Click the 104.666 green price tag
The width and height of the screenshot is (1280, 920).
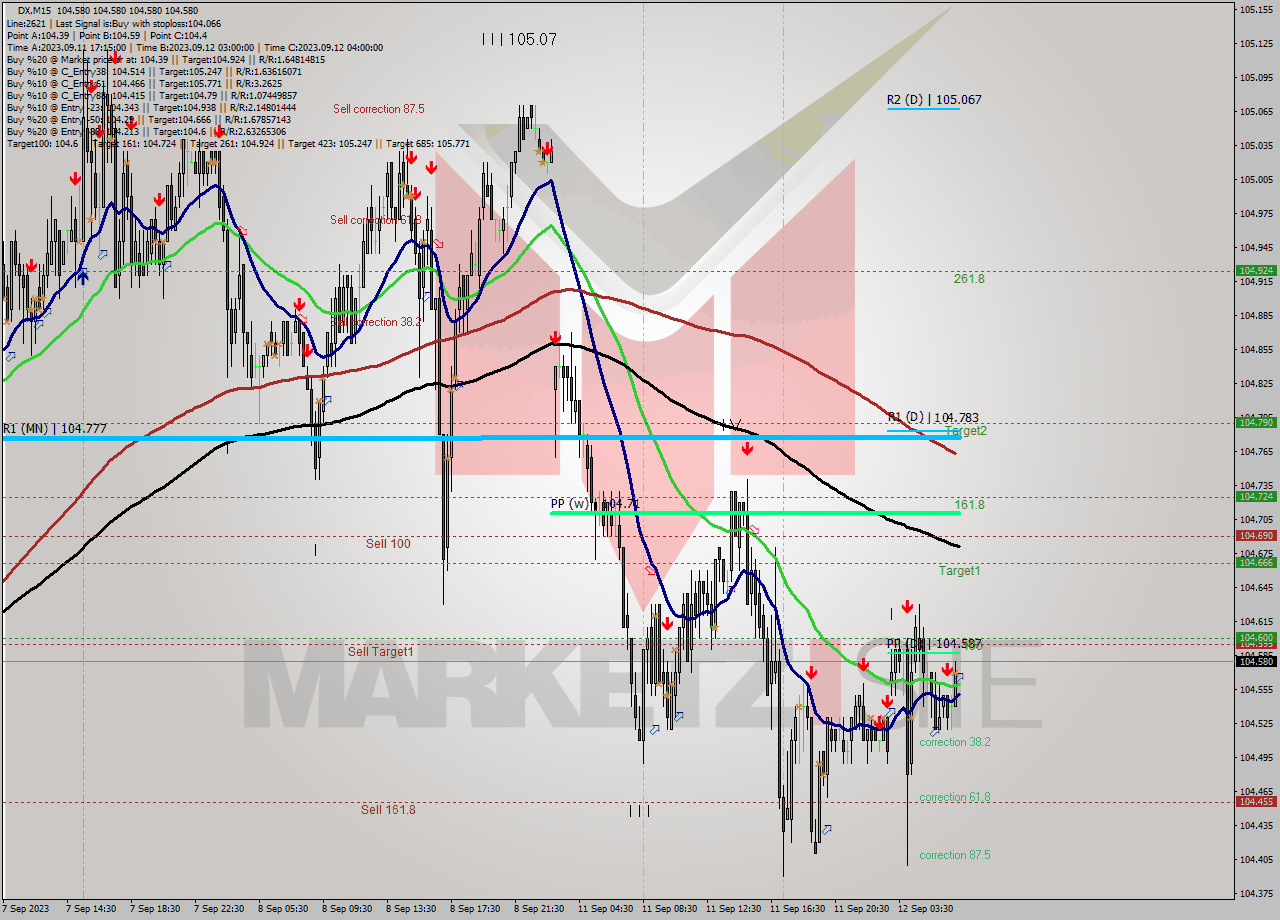(1256, 562)
